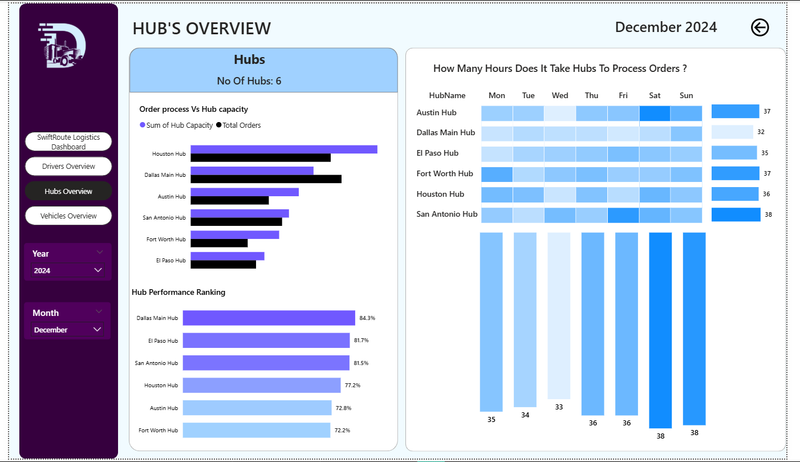Screen dimensions: 800x462
Task: Click El Paso Hub row total bar 35
Action: [x=734, y=152]
